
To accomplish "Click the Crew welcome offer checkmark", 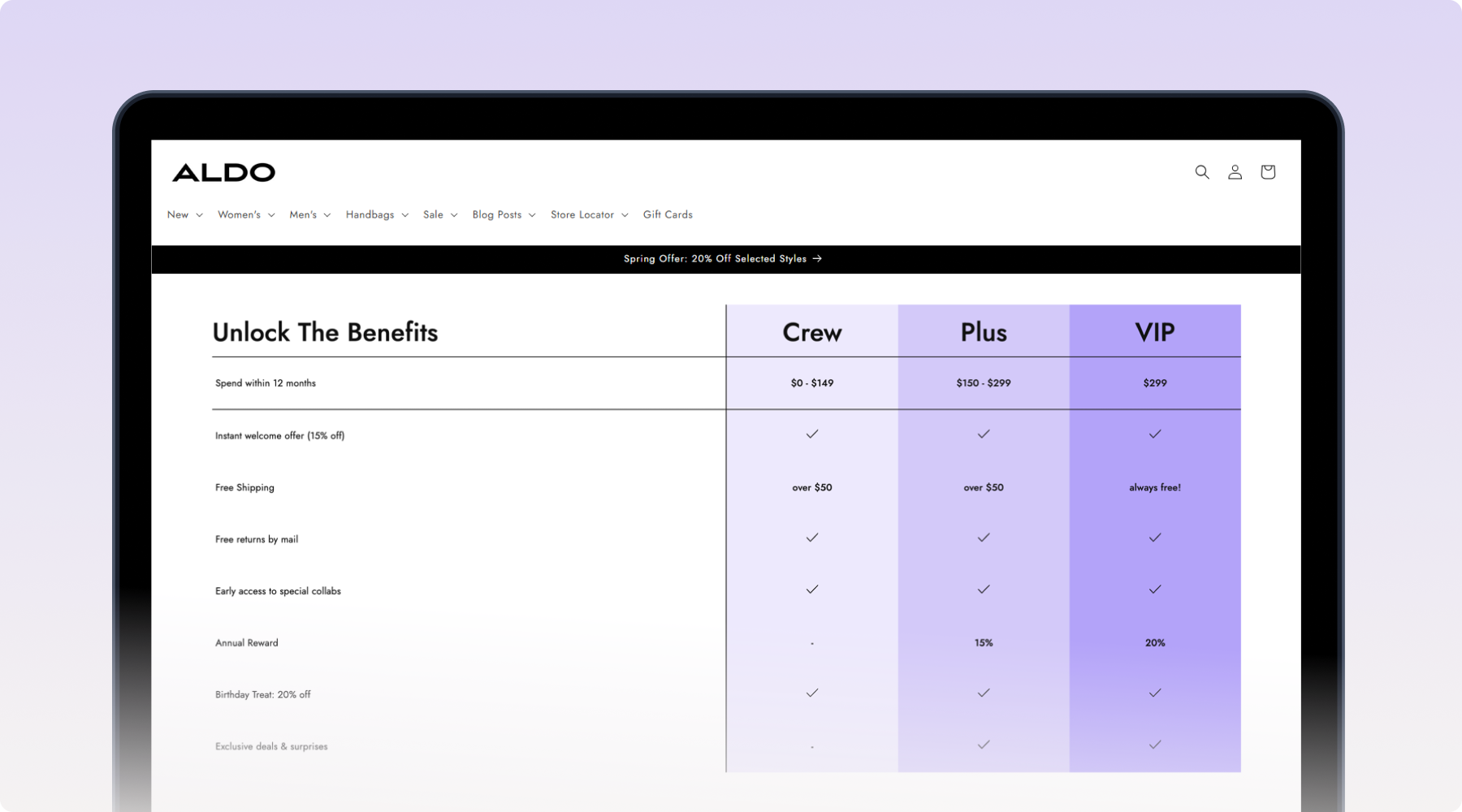I will coord(811,434).
